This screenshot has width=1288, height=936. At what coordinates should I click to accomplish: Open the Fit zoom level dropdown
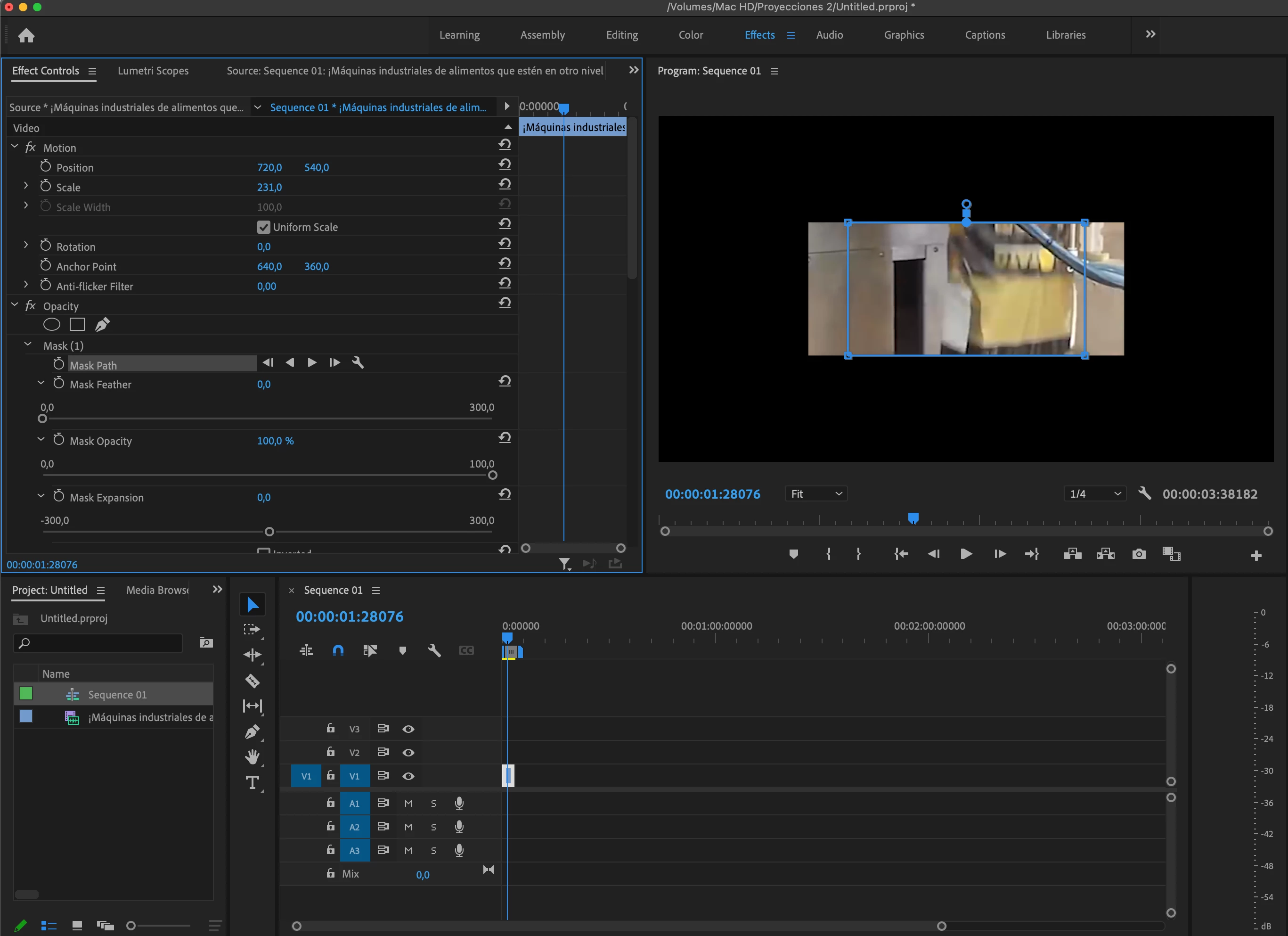pos(815,494)
